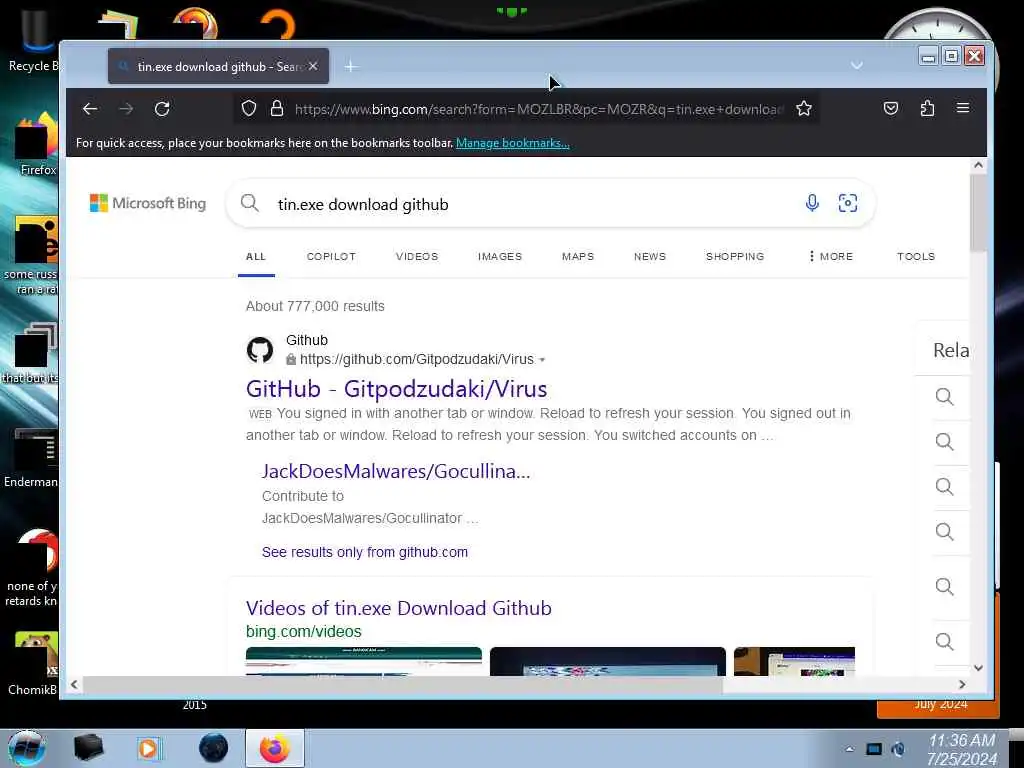Screen dimensions: 1024x768
Task: Open a new tab with plus
Action: point(351,66)
